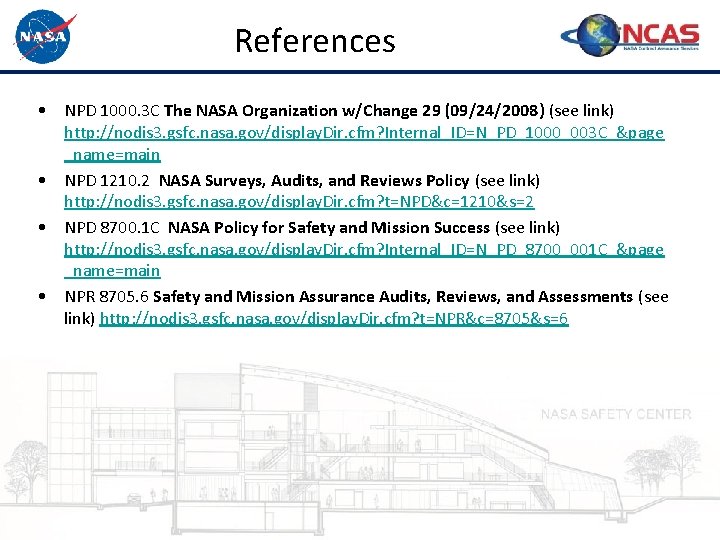This screenshot has height=540, width=720.
Task: Select text 'NASA Policy for Safety and Mission Success'
Action: pos(329,228)
